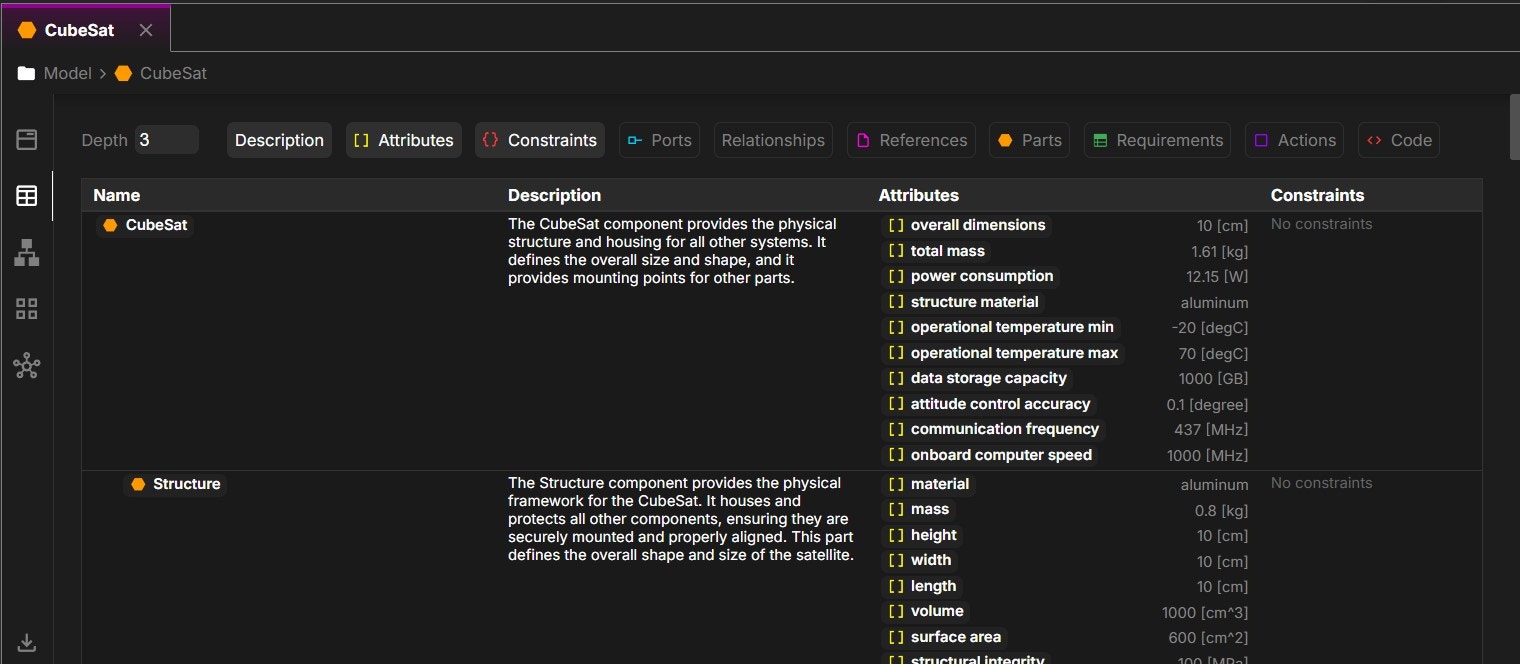Click the 0.8 [kg] value
This screenshot has height=664, width=1520.
pos(1222,510)
